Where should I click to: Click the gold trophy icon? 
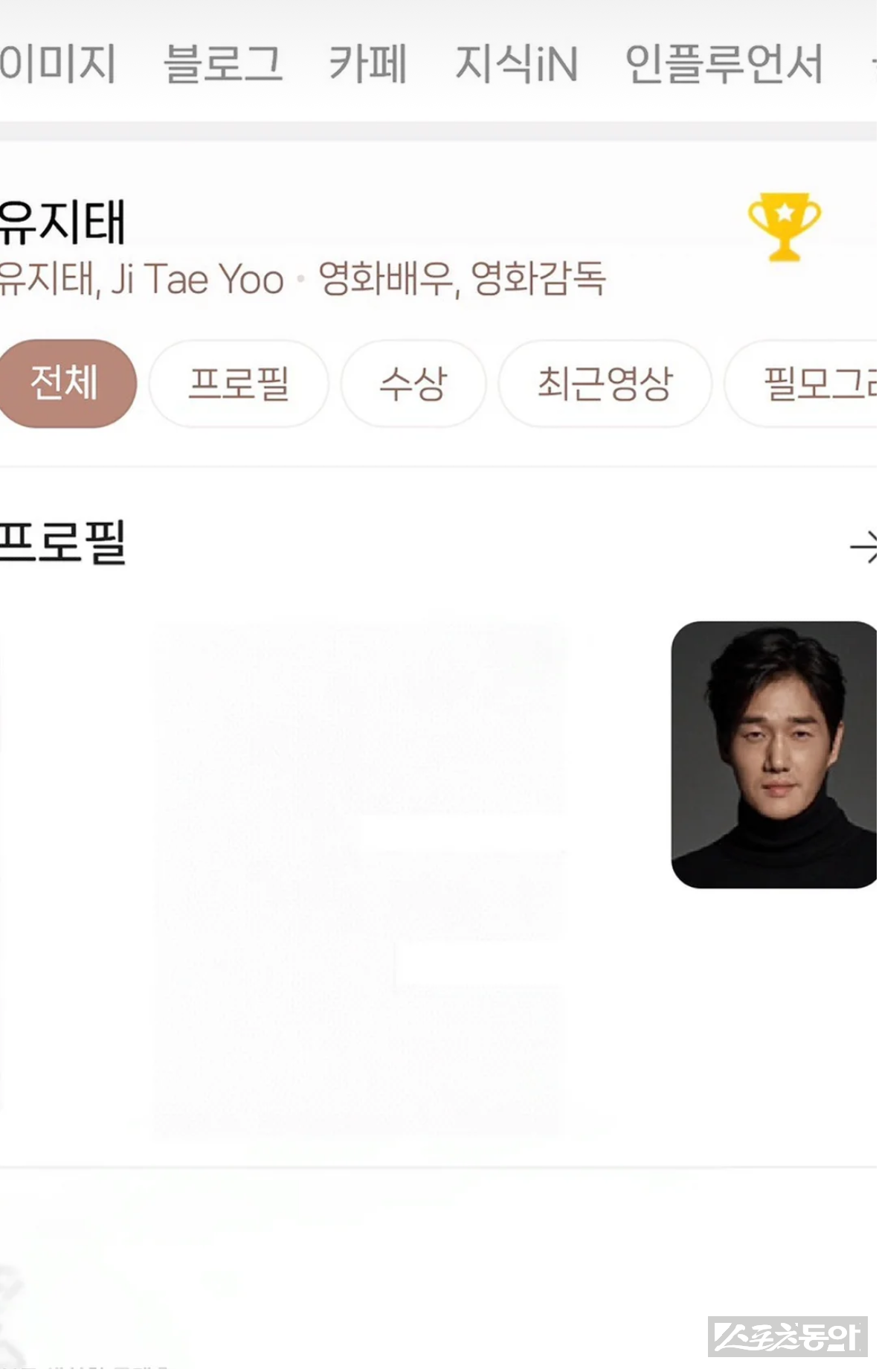pyautogui.click(x=784, y=226)
